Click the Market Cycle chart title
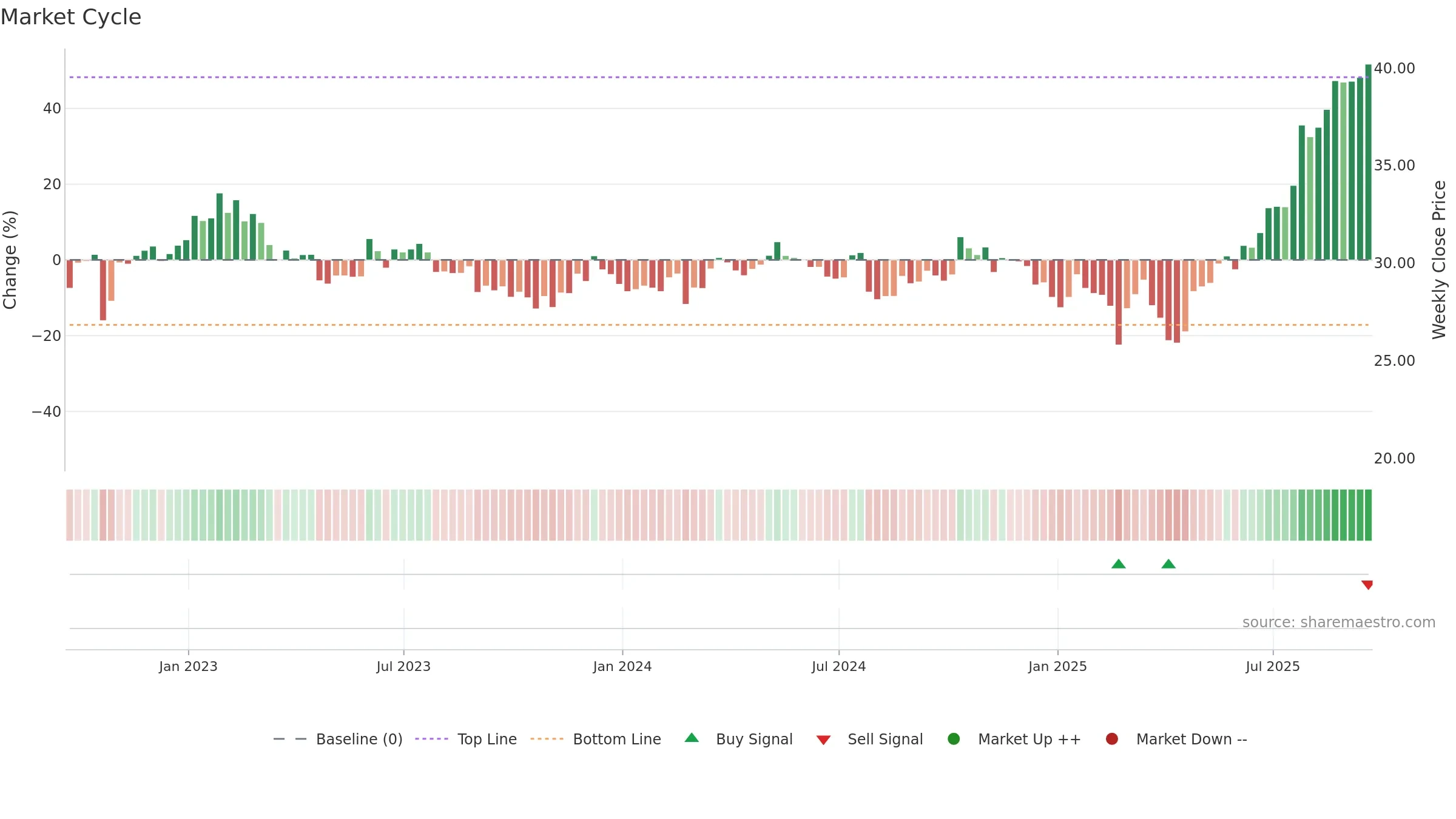Image resolution: width=1456 pixels, height=819 pixels. (71, 17)
